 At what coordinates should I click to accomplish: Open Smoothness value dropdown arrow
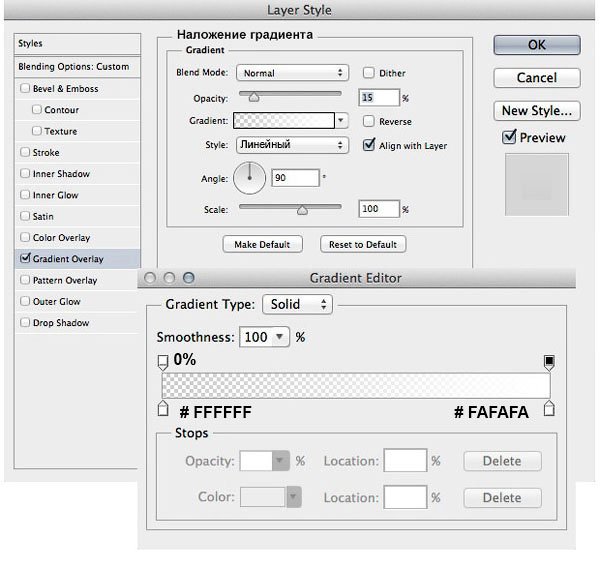(x=280, y=337)
